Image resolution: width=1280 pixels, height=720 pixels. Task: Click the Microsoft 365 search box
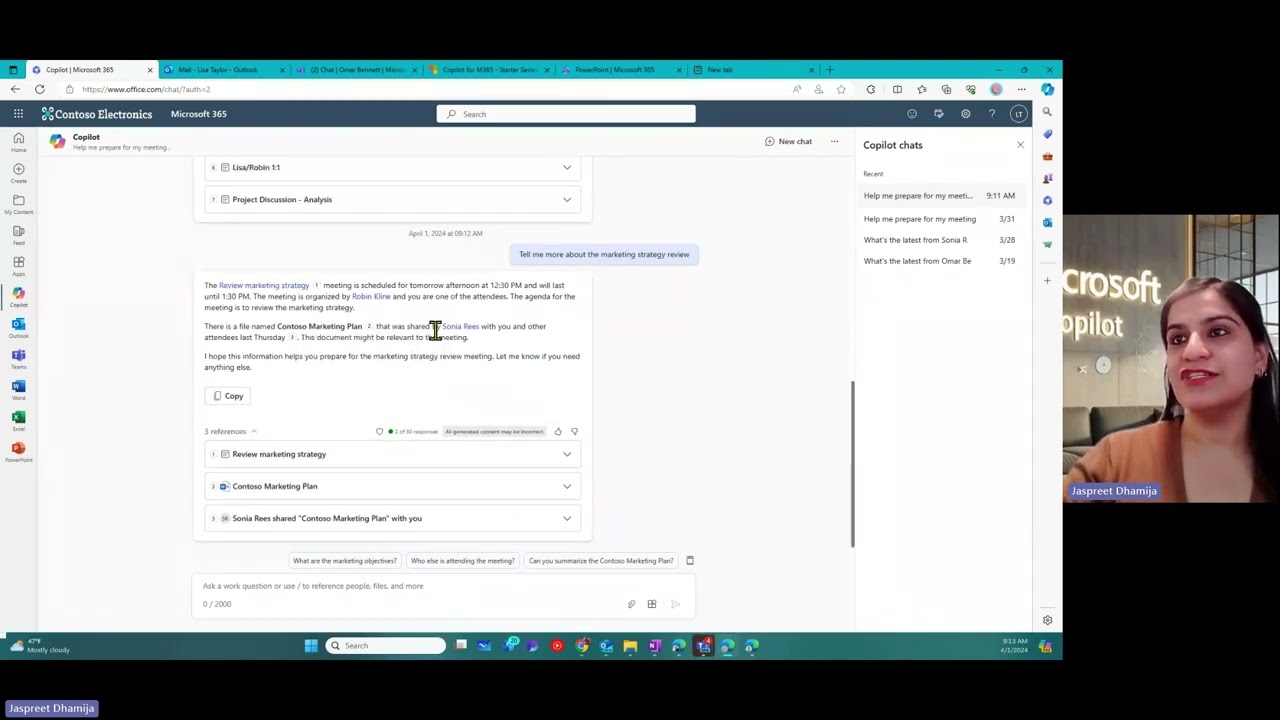coord(566,114)
